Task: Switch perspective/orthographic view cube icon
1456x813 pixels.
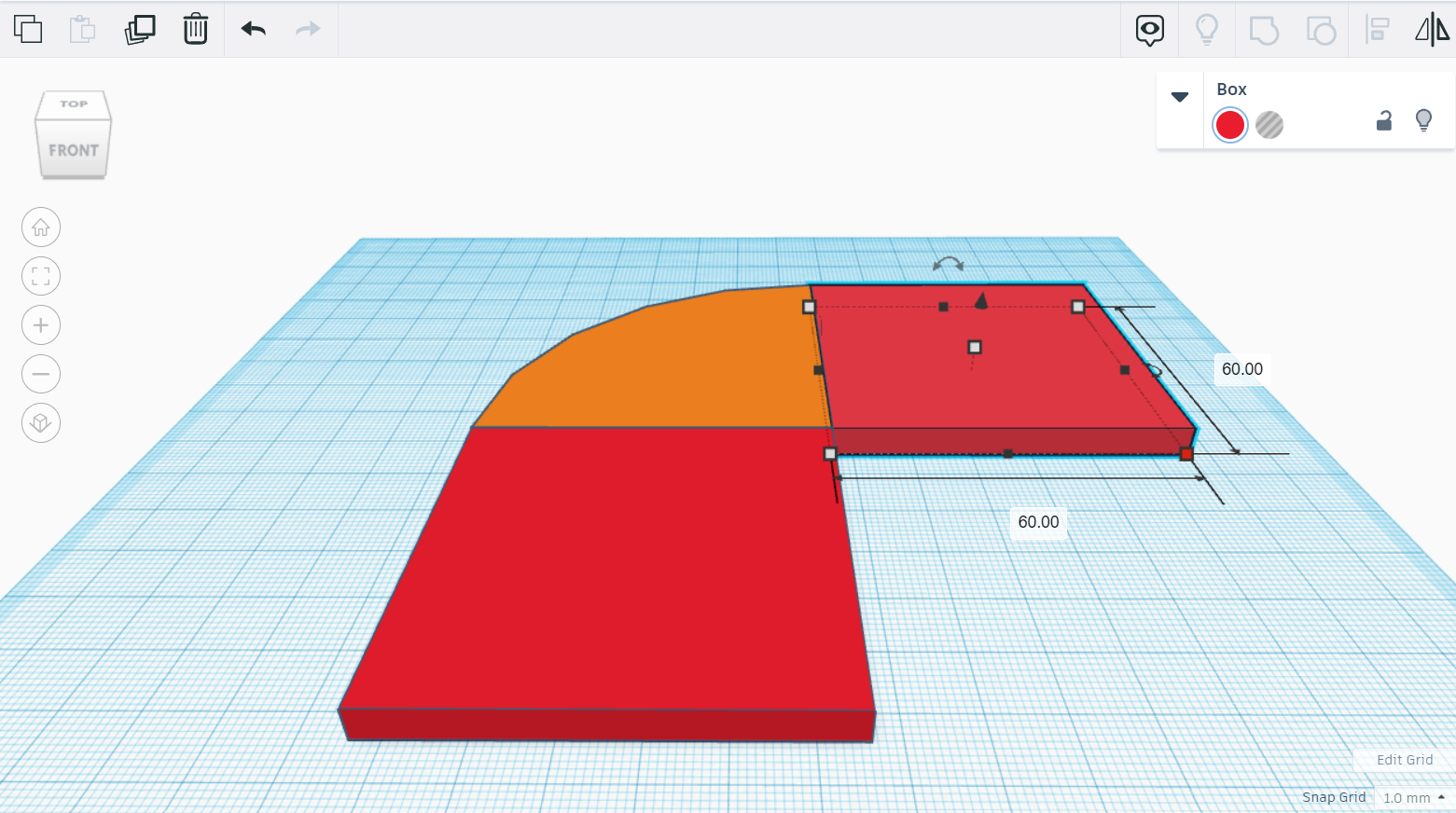Action: [41, 423]
